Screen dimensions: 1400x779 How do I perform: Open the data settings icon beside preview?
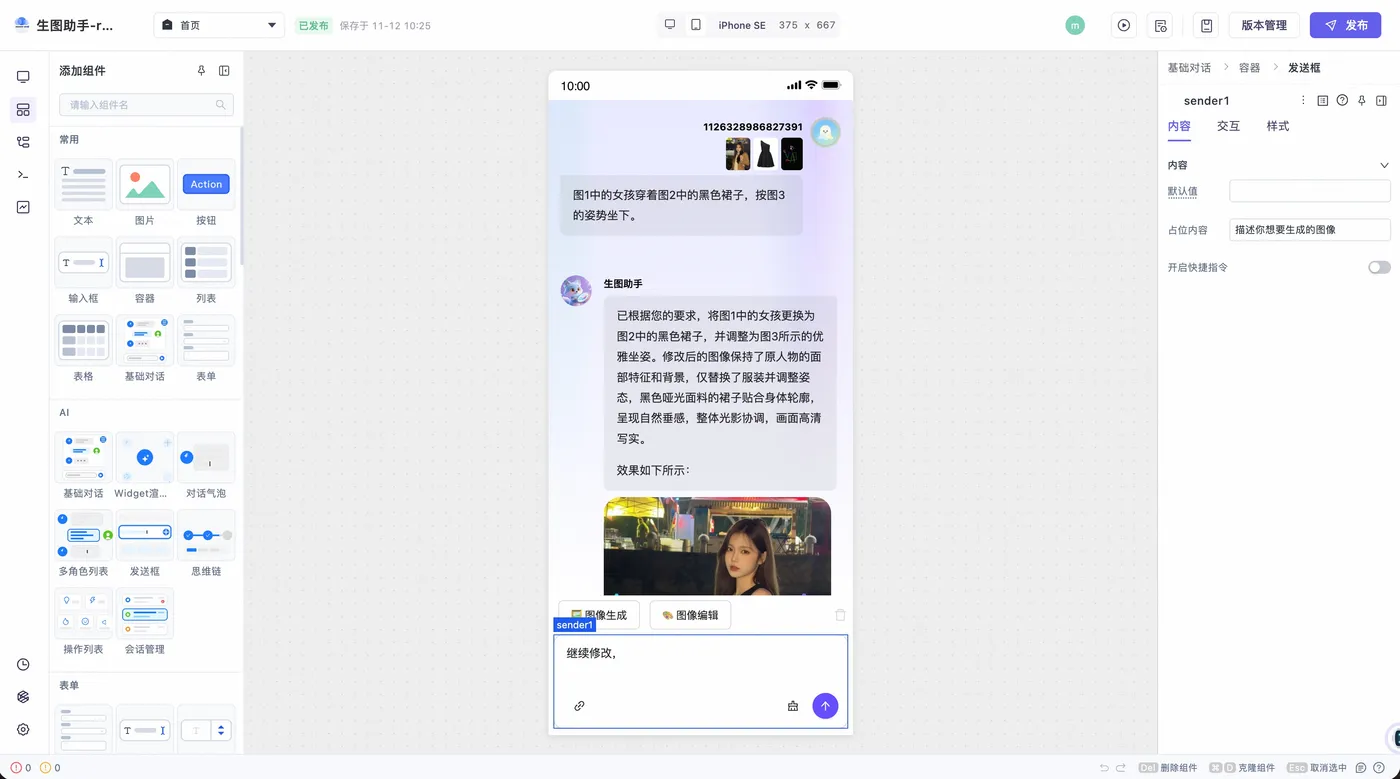(1160, 25)
